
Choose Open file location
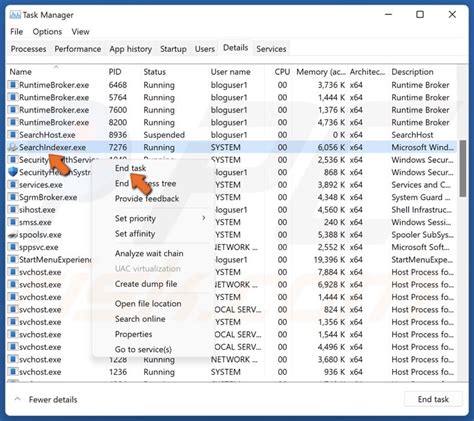[x=148, y=304]
